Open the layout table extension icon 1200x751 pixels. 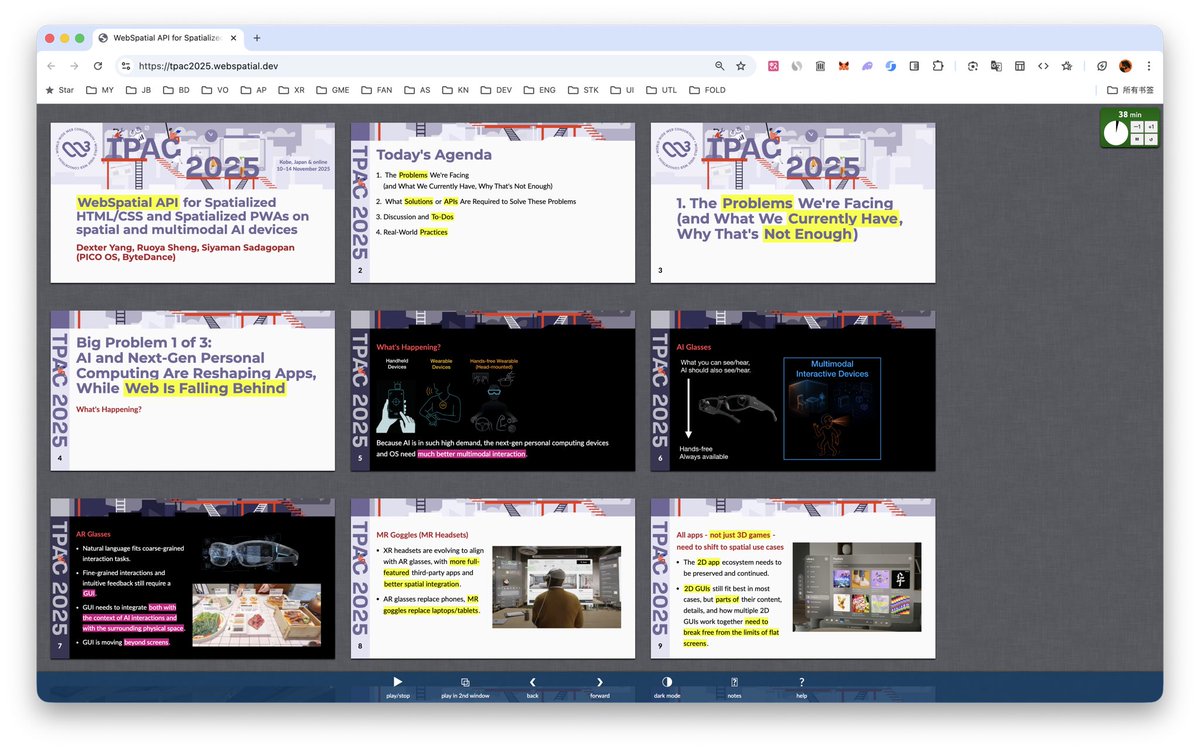(1020, 66)
